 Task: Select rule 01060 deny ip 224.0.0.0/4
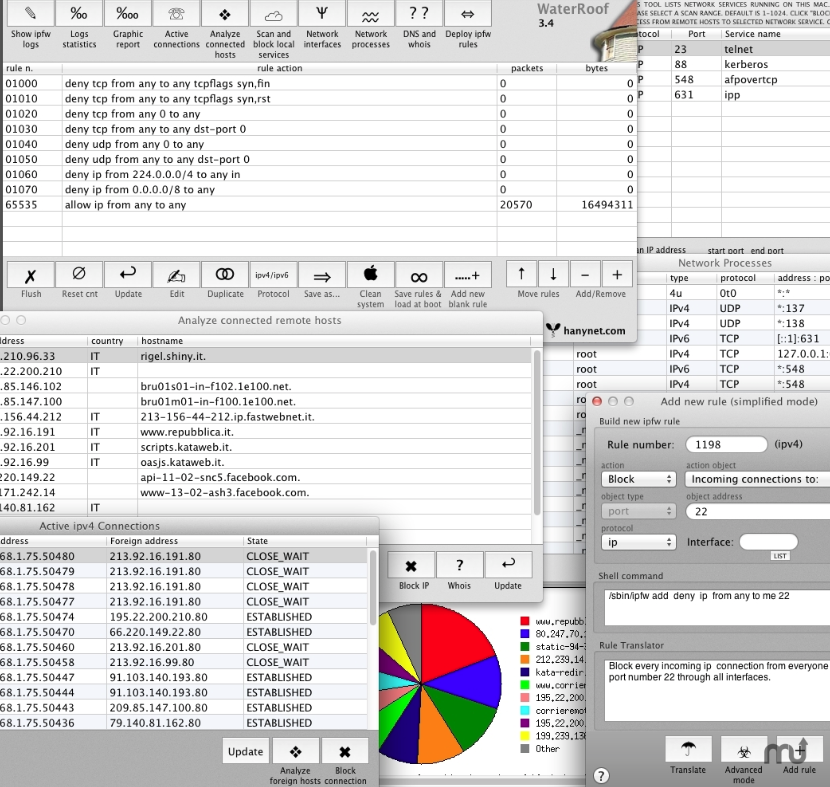319,175
